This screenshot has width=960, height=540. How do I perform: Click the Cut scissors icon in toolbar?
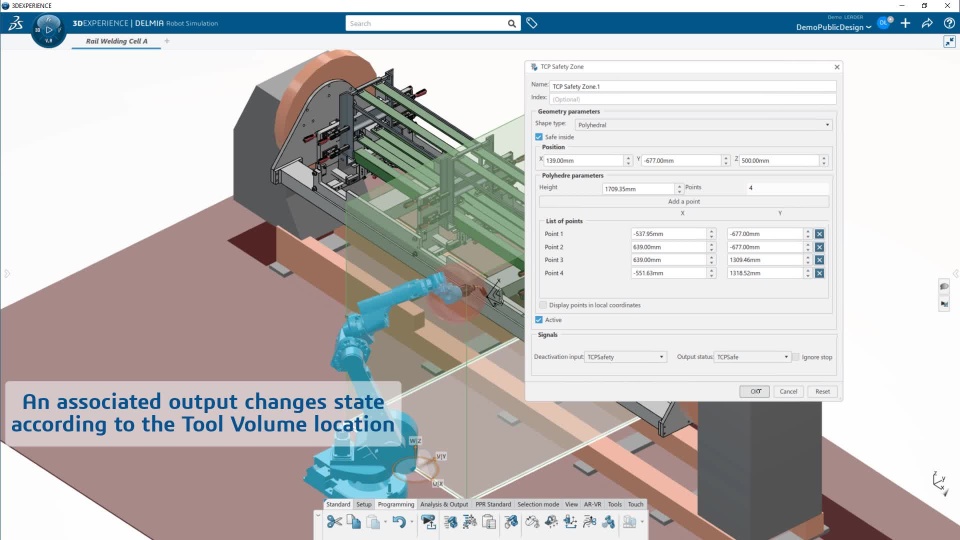tap(334, 522)
